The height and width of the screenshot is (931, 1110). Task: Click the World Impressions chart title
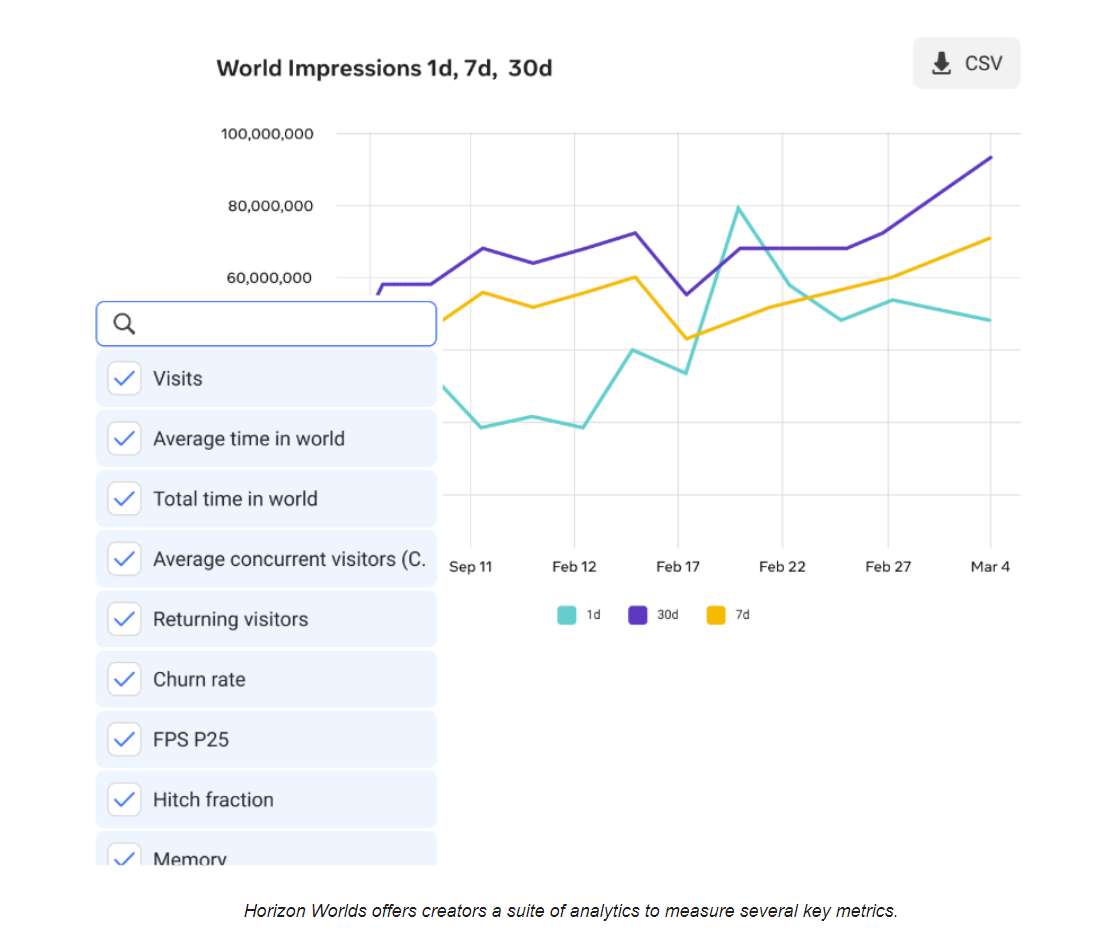coord(384,69)
